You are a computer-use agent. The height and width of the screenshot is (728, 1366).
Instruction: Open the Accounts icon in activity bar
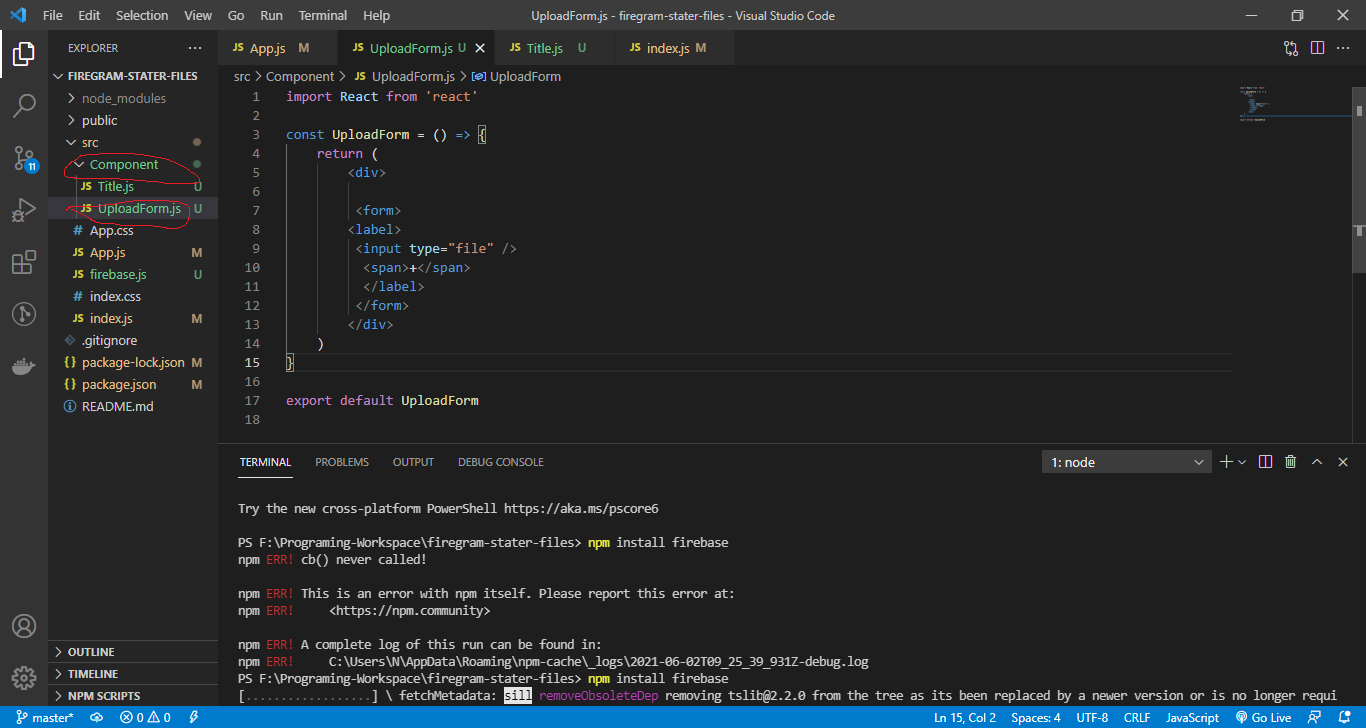(24, 626)
